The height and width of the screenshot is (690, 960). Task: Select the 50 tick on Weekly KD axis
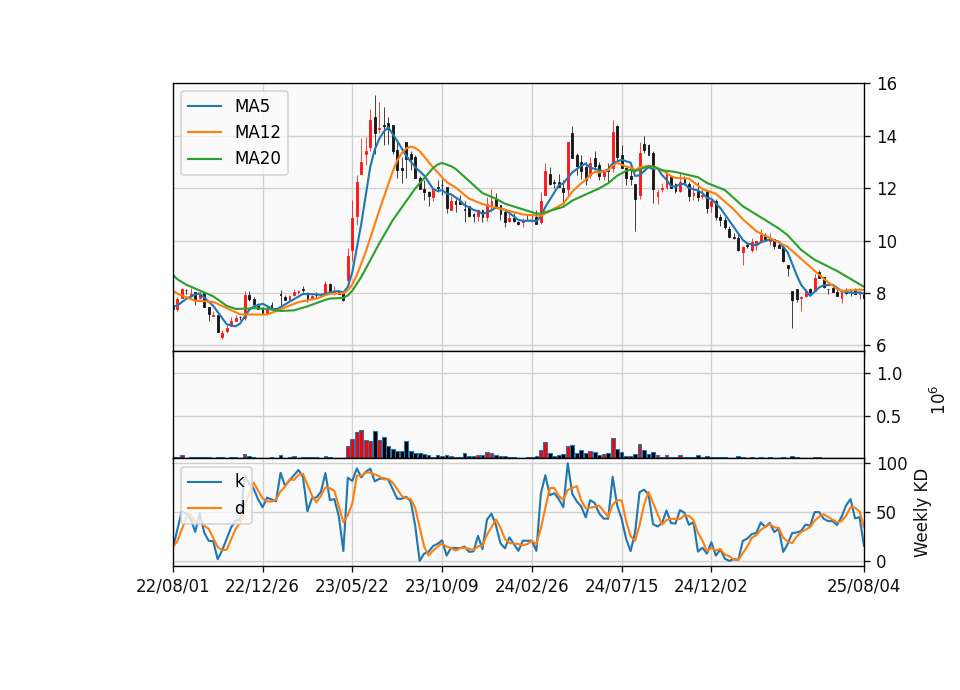[887, 513]
